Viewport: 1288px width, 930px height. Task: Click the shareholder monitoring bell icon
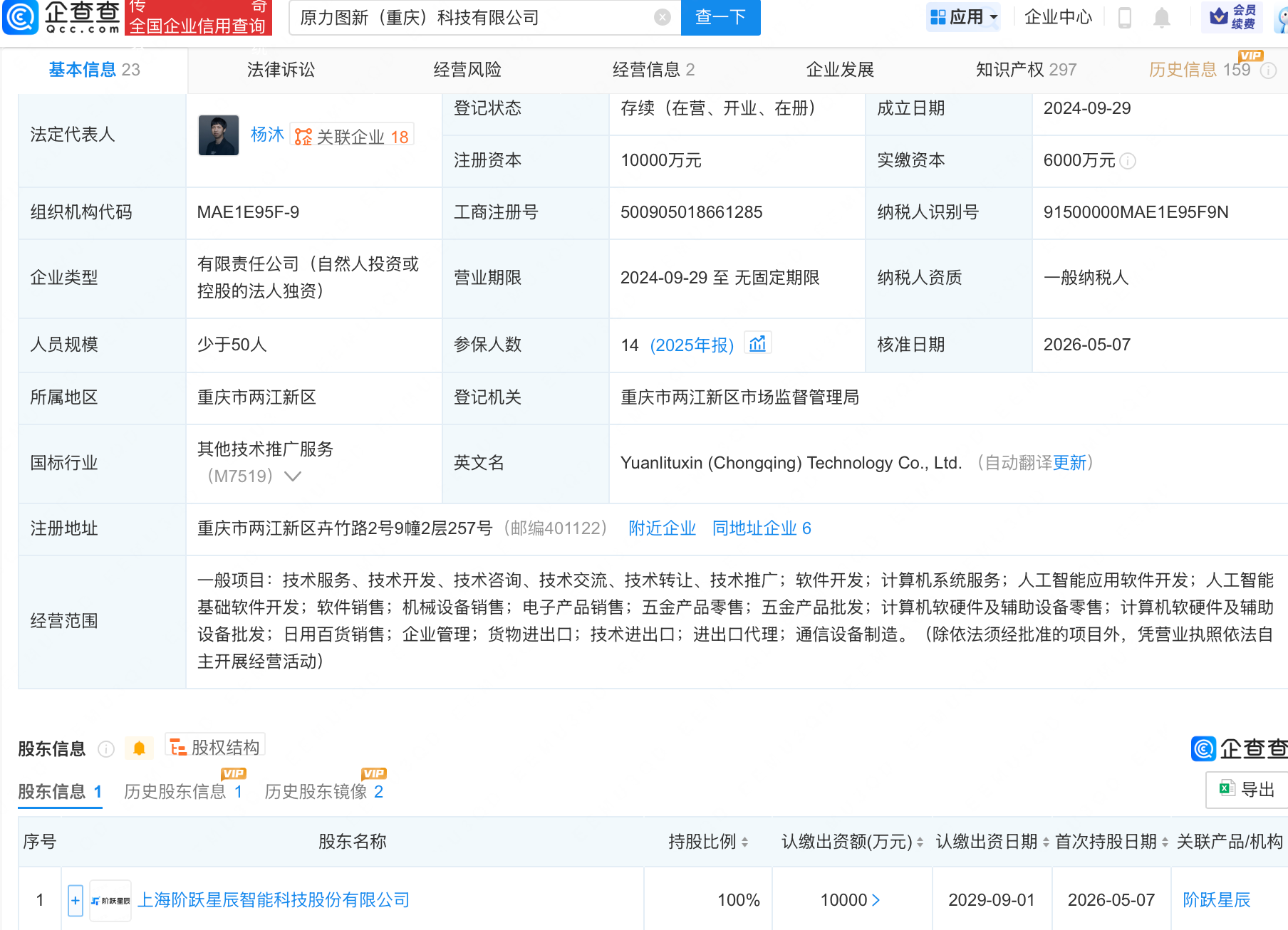[x=139, y=748]
